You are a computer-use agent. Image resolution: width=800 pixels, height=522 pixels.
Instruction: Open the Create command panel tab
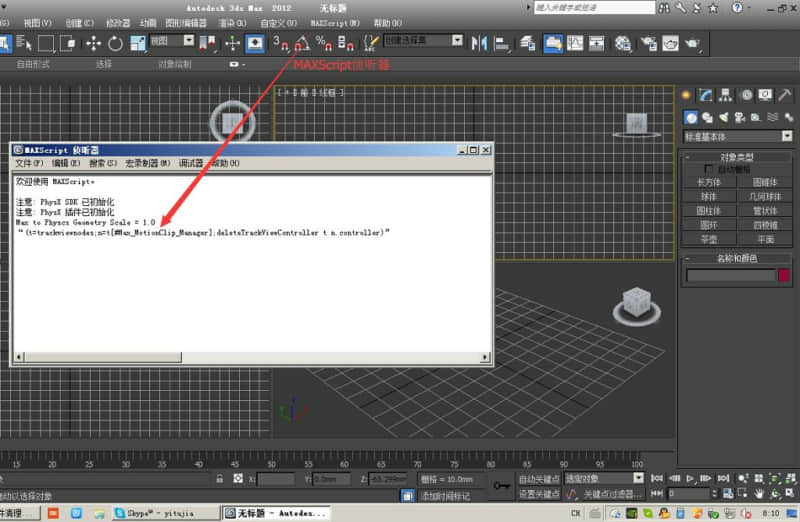[686, 95]
